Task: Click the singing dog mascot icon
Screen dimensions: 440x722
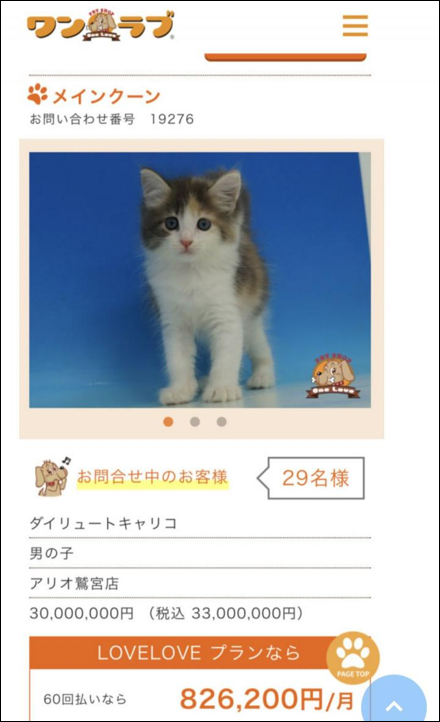Action: 52,477
